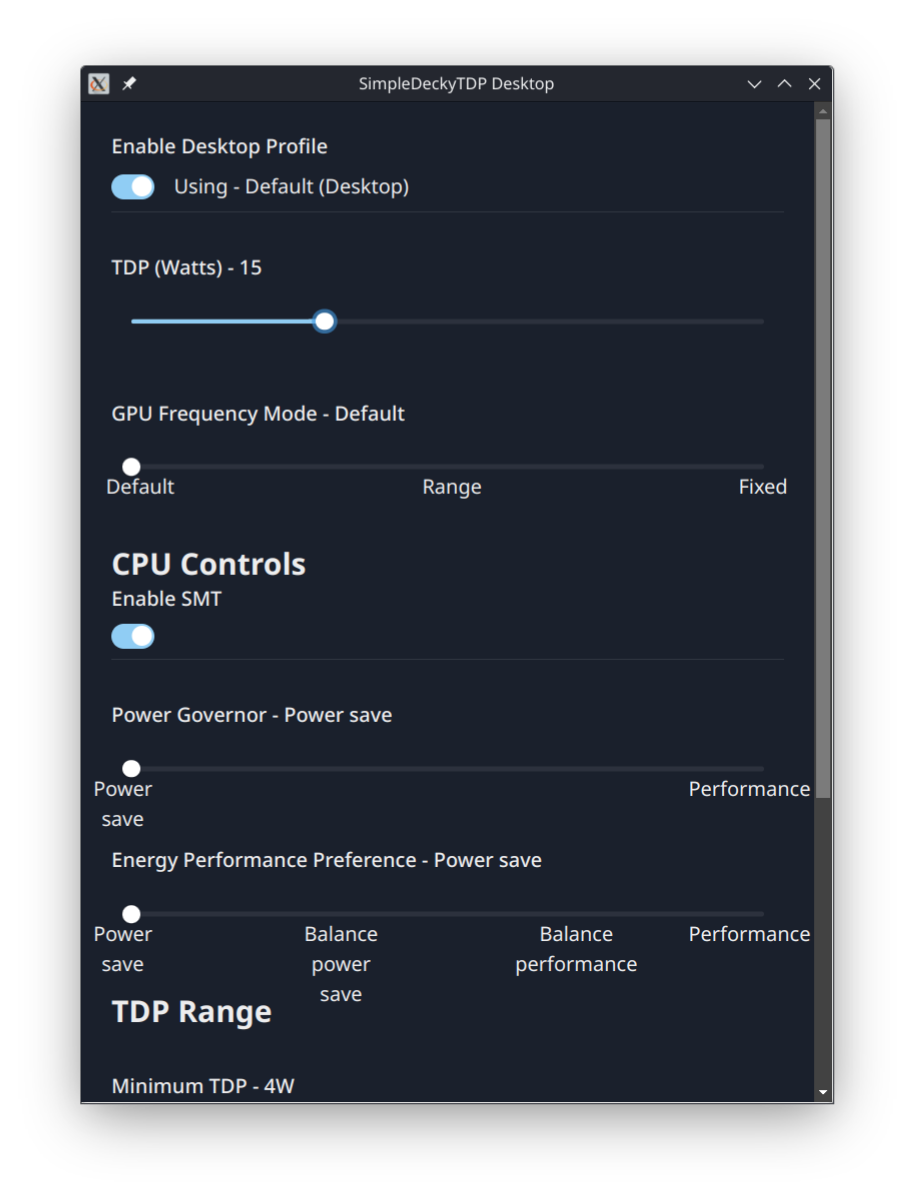Disable the Enable SMT switch
Viewport: 913px width, 1198px height.
pyautogui.click(x=133, y=637)
